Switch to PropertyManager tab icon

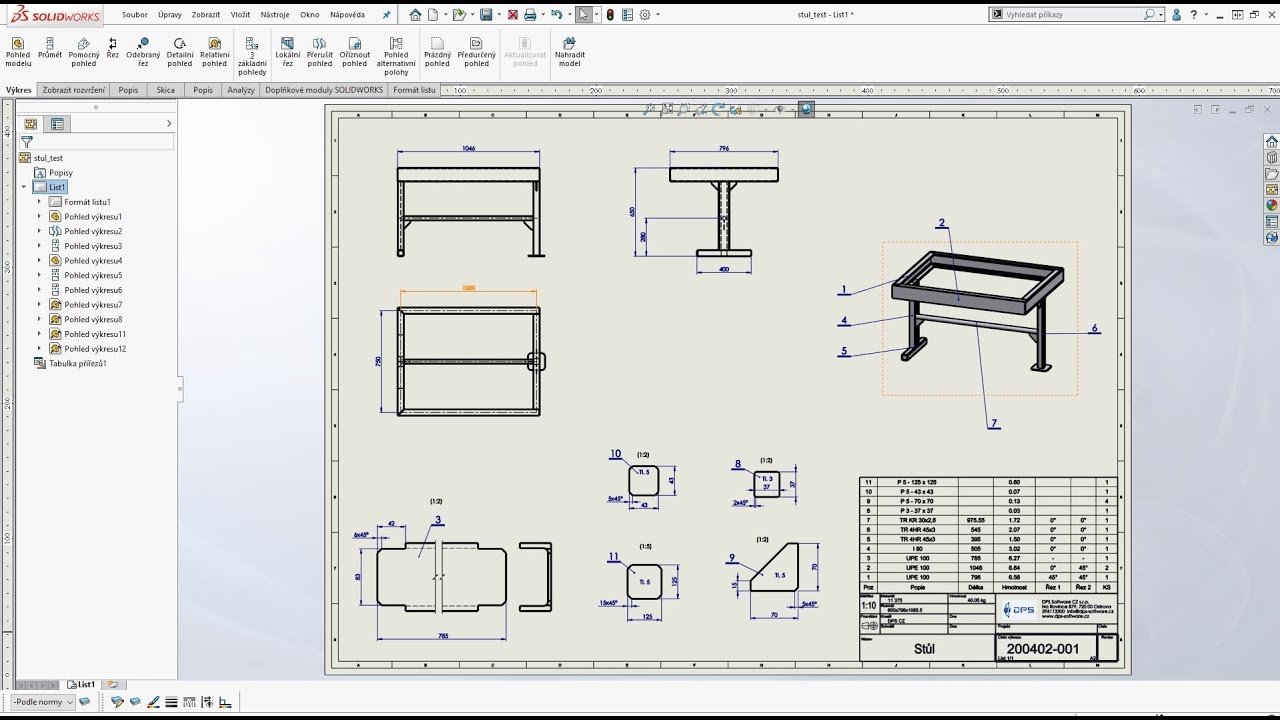57,124
